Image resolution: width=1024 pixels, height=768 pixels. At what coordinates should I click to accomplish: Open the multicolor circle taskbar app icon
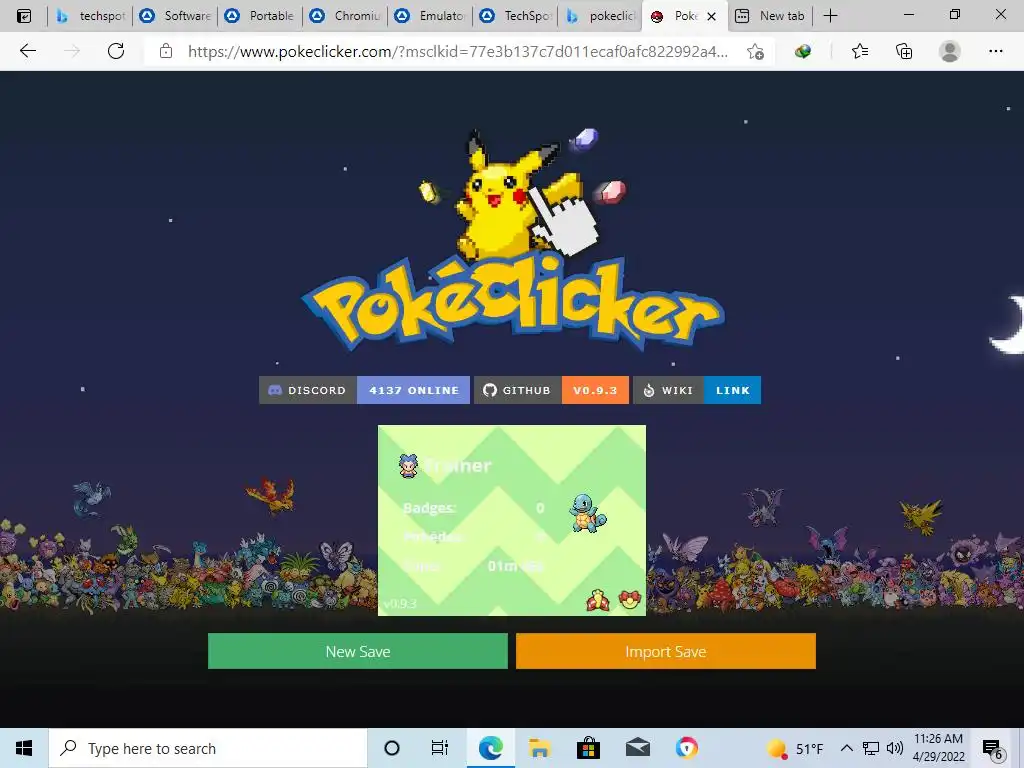tap(686, 748)
